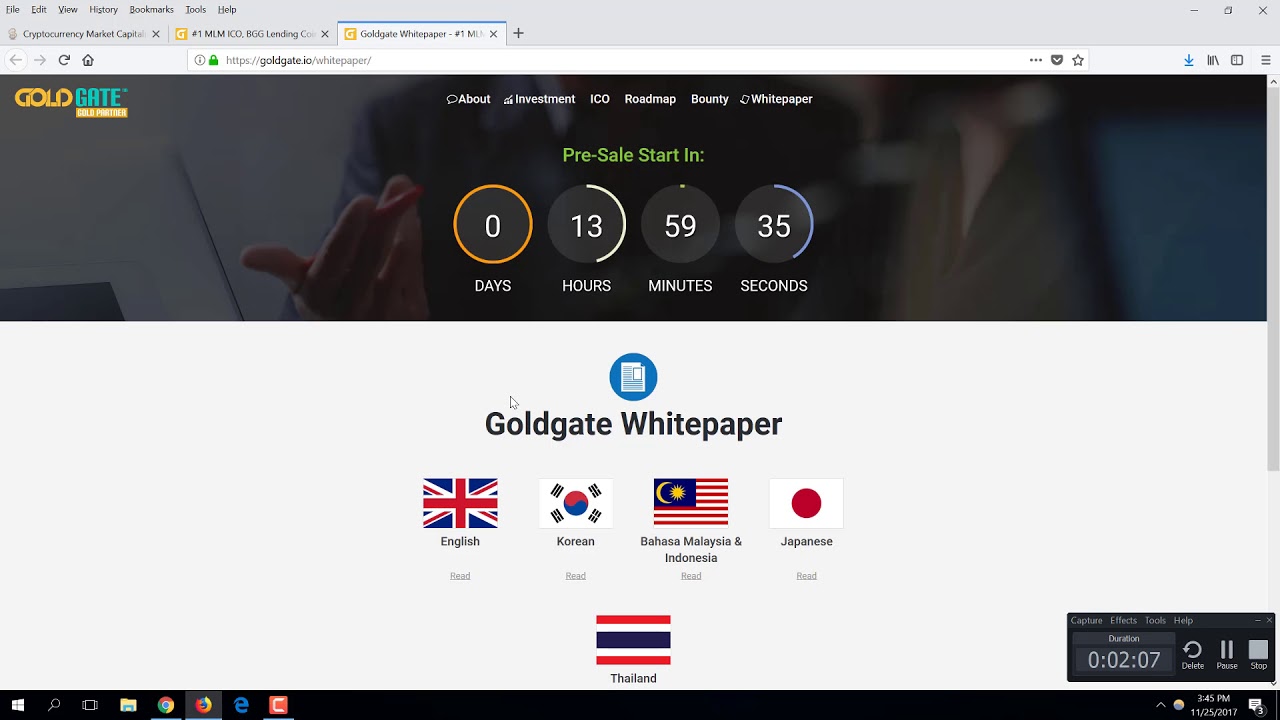Pause the screen recording

coord(1227,655)
